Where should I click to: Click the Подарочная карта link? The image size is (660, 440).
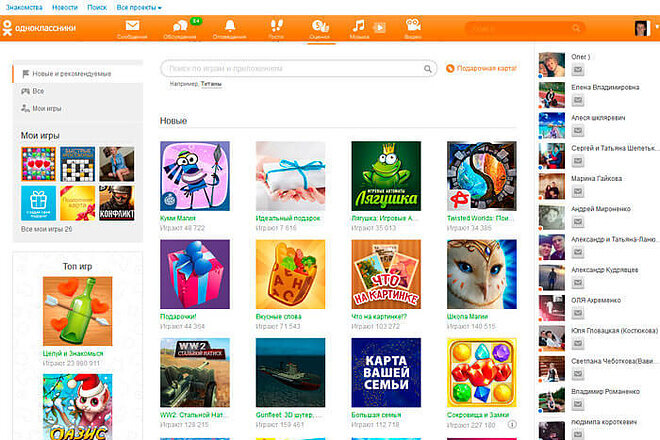click(482, 68)
